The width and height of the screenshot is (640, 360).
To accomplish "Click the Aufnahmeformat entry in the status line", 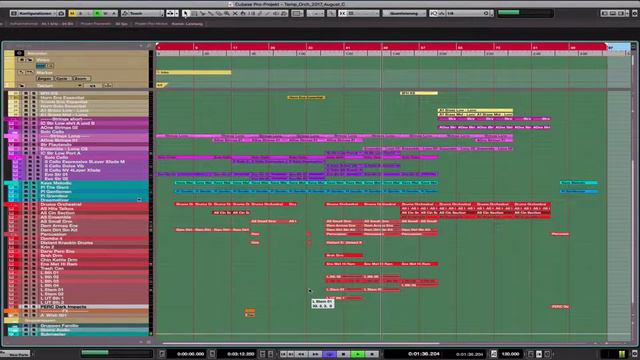I will pyautogui.click(x=42, y=24).
